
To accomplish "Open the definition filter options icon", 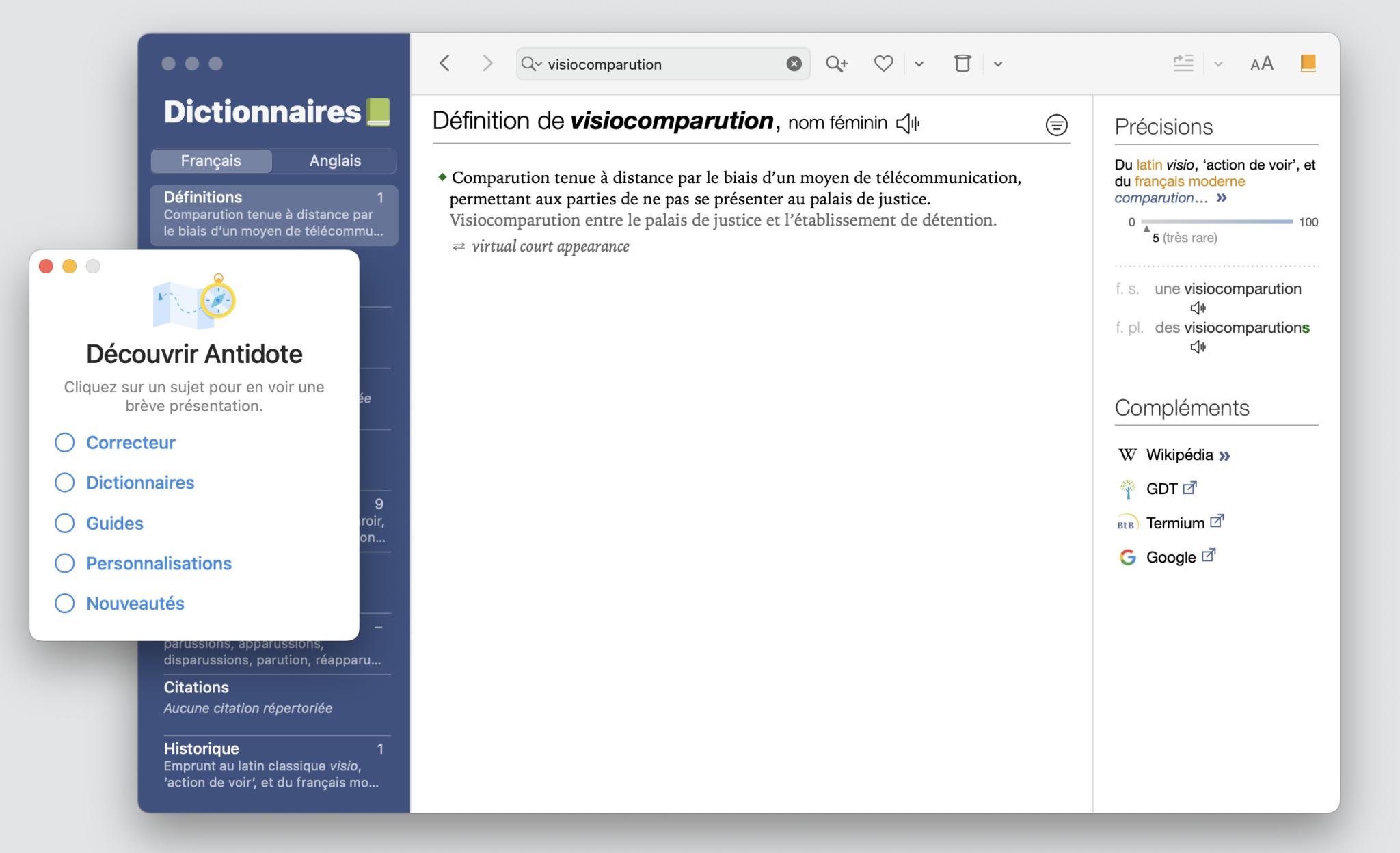I will click(x=1056, y=125).
